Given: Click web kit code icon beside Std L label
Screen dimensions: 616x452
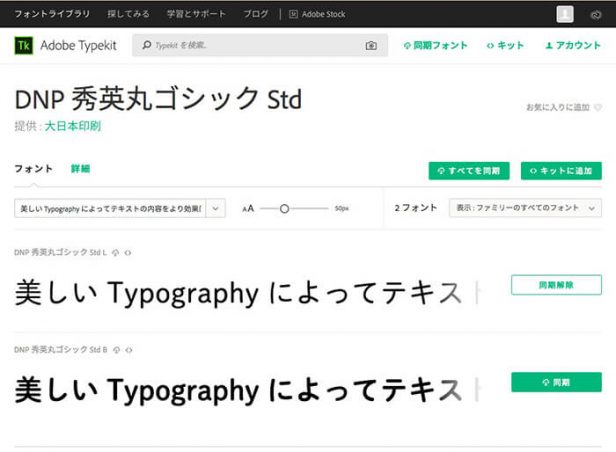Looking at the screenshot, I should [x=128, y=253].
